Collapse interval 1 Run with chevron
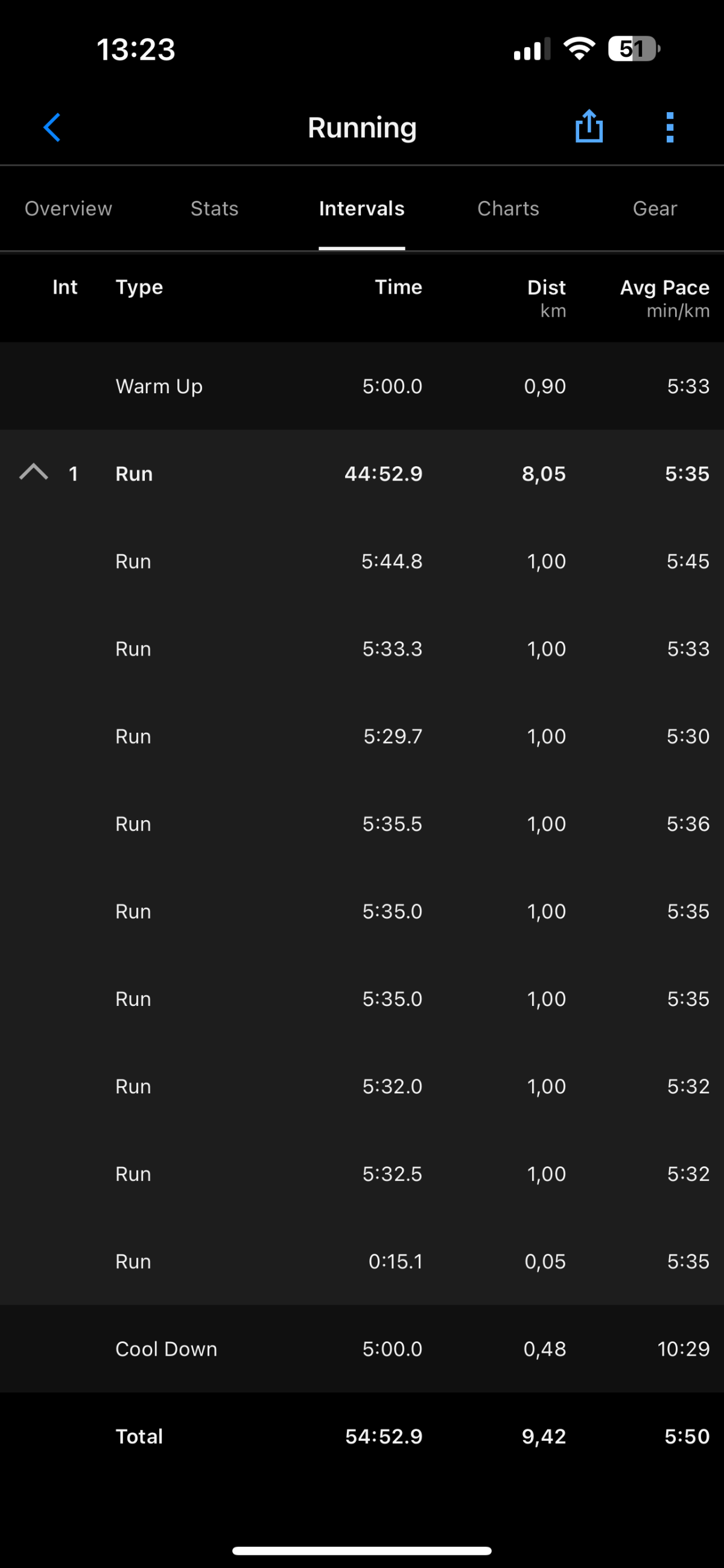This screenshot has height=1568, width=724. tap(34, 473)
